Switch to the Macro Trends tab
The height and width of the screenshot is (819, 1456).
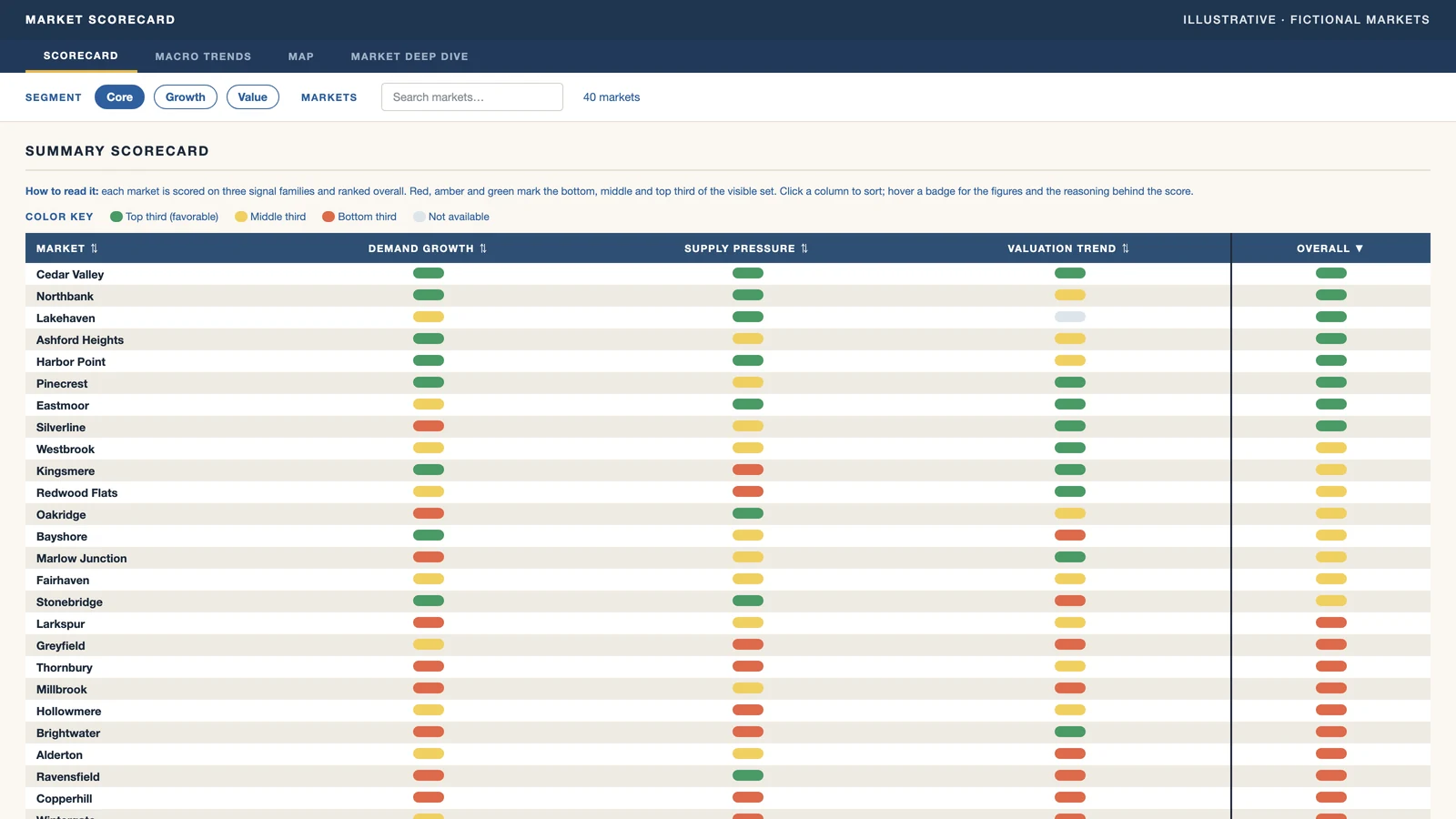point(203,56)
